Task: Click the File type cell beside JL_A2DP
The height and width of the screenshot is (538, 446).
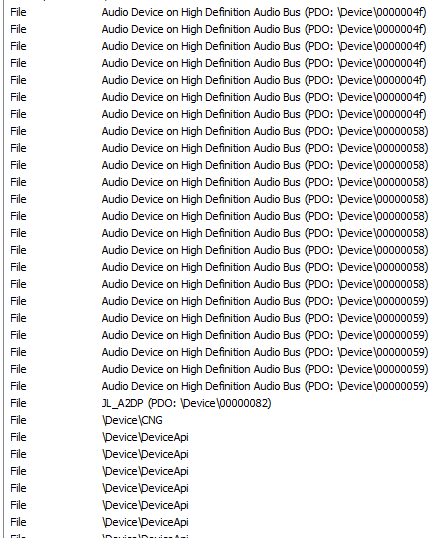Action: [18, 403]
